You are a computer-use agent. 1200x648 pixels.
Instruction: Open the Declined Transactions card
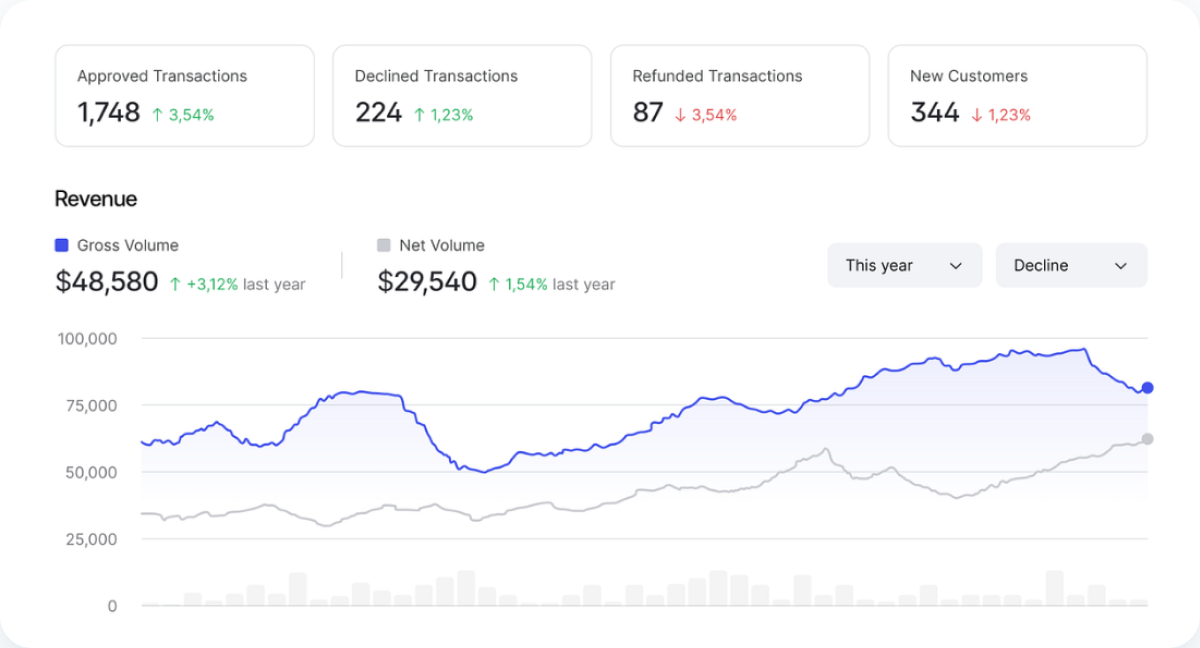(x=462, y=96)
